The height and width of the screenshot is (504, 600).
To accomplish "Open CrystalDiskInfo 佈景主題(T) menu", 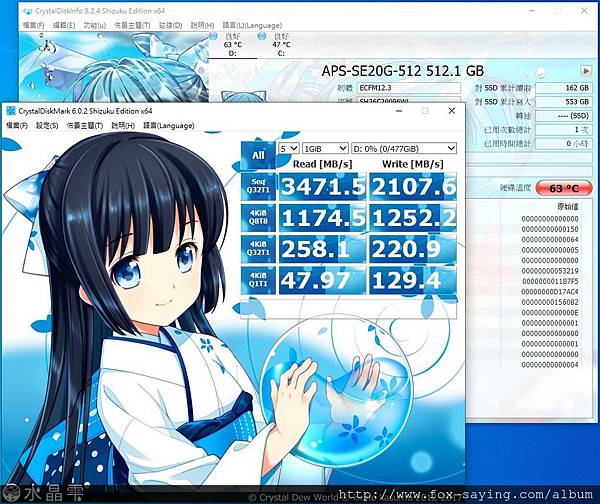I will [132, 26].
